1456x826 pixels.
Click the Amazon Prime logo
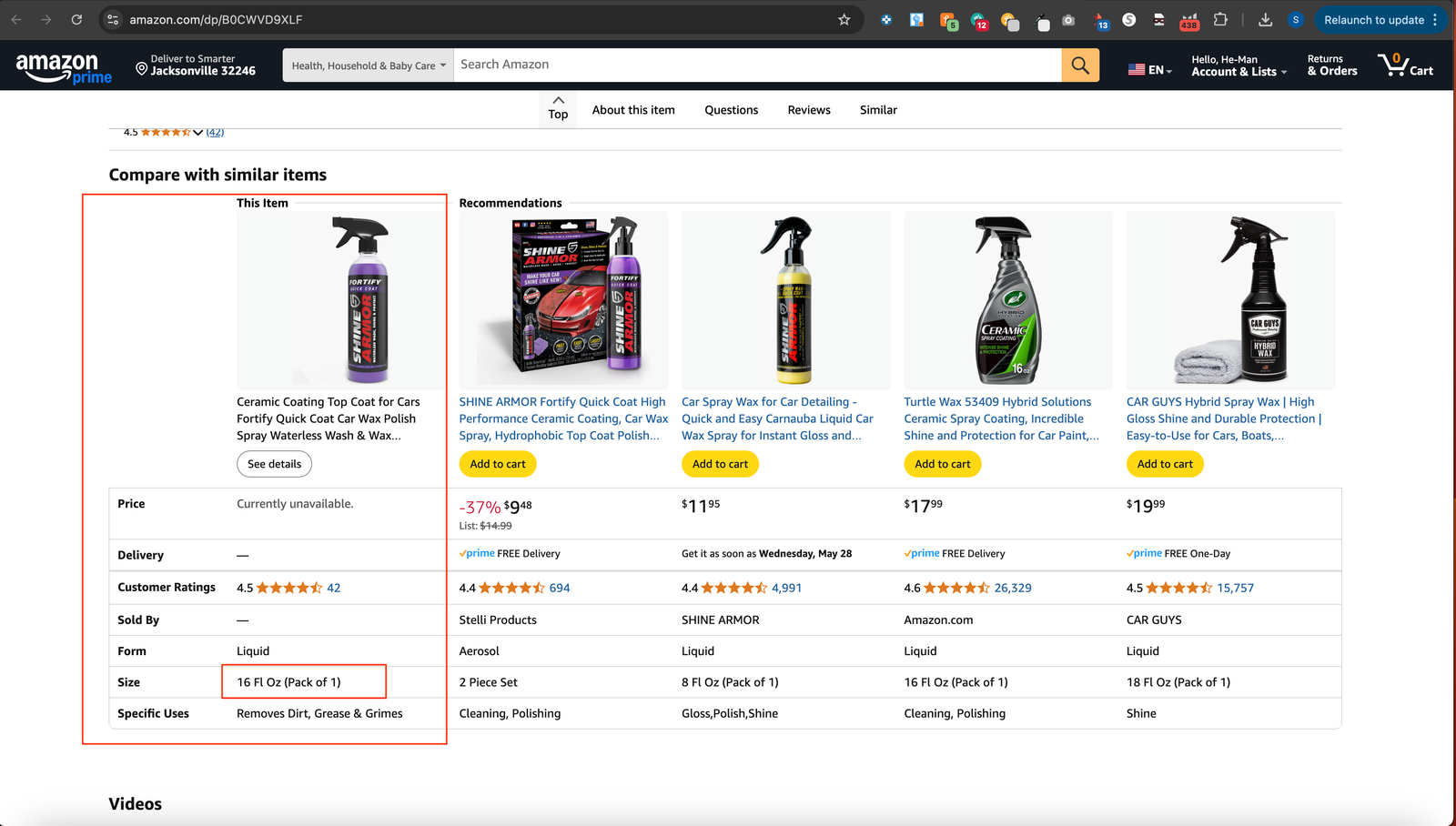64,67
